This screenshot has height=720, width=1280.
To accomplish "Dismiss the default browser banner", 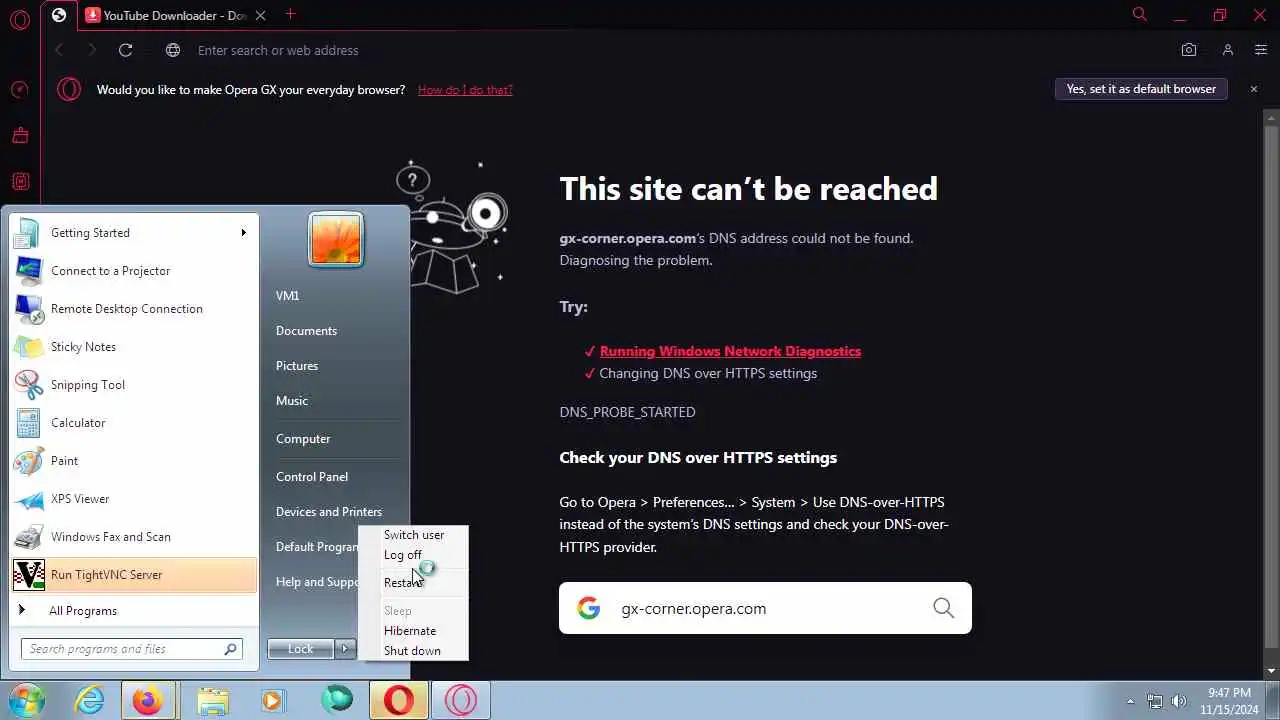I will (x=1253, y=89).
